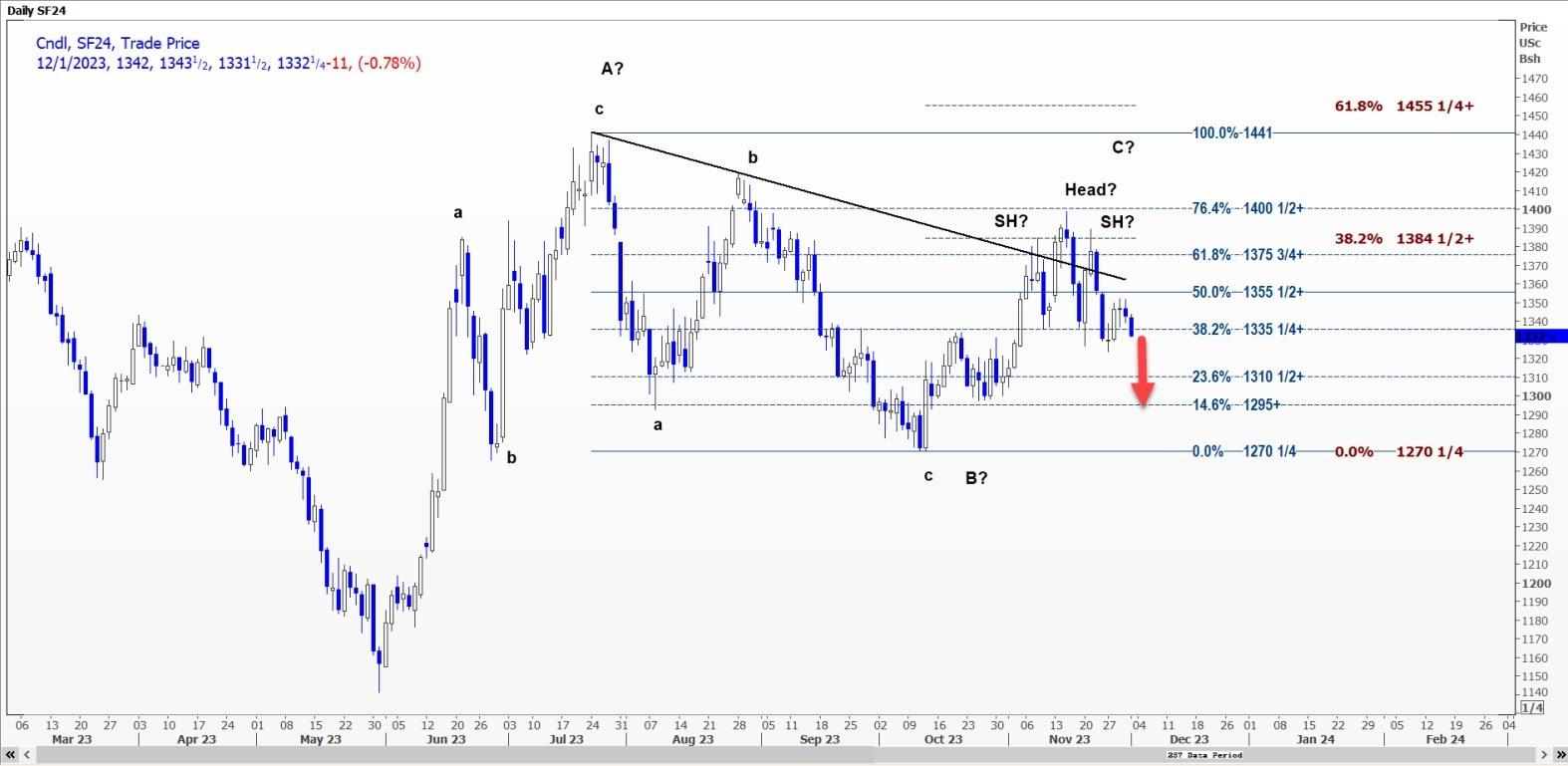Screen dimensions: 1568x766
Task: Click the red 0.0% 1270 1/4 label
Action: point(1399,451)
